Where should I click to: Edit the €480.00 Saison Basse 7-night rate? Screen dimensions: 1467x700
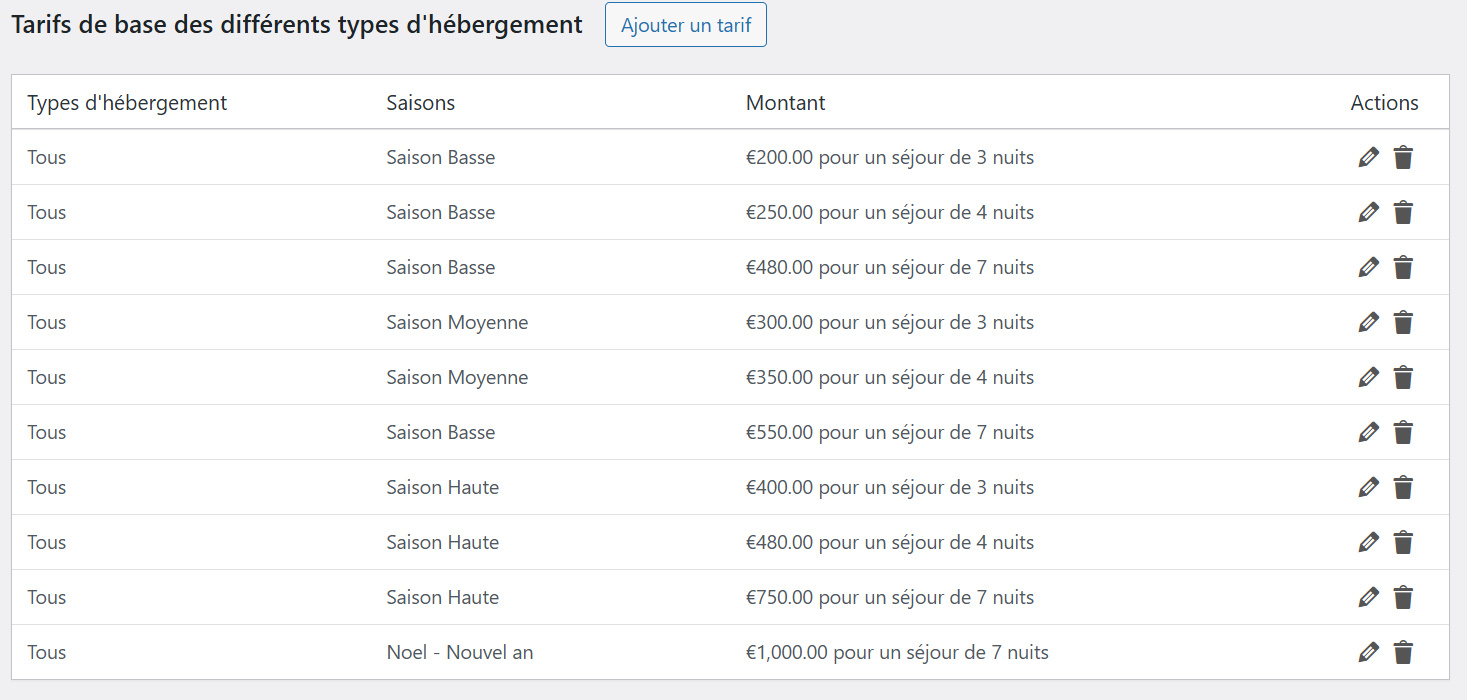coord(1368,267)
